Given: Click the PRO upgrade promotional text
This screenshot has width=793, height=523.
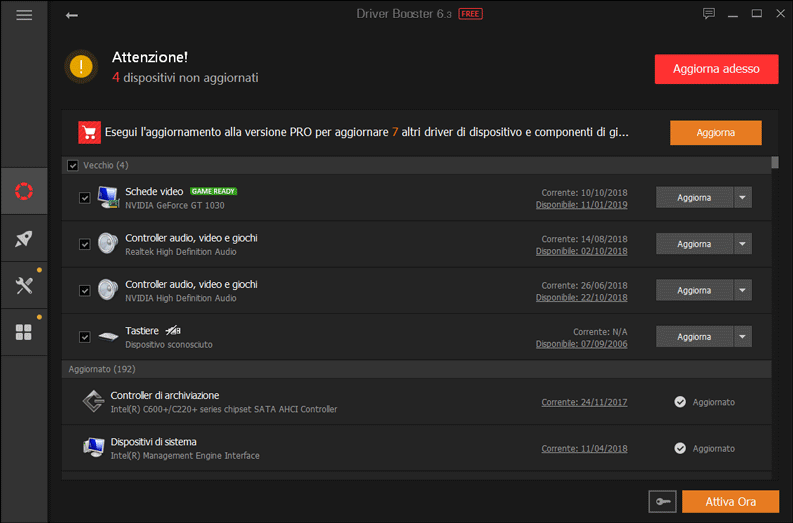Looking at the screenshot, I should click(367, 133).
